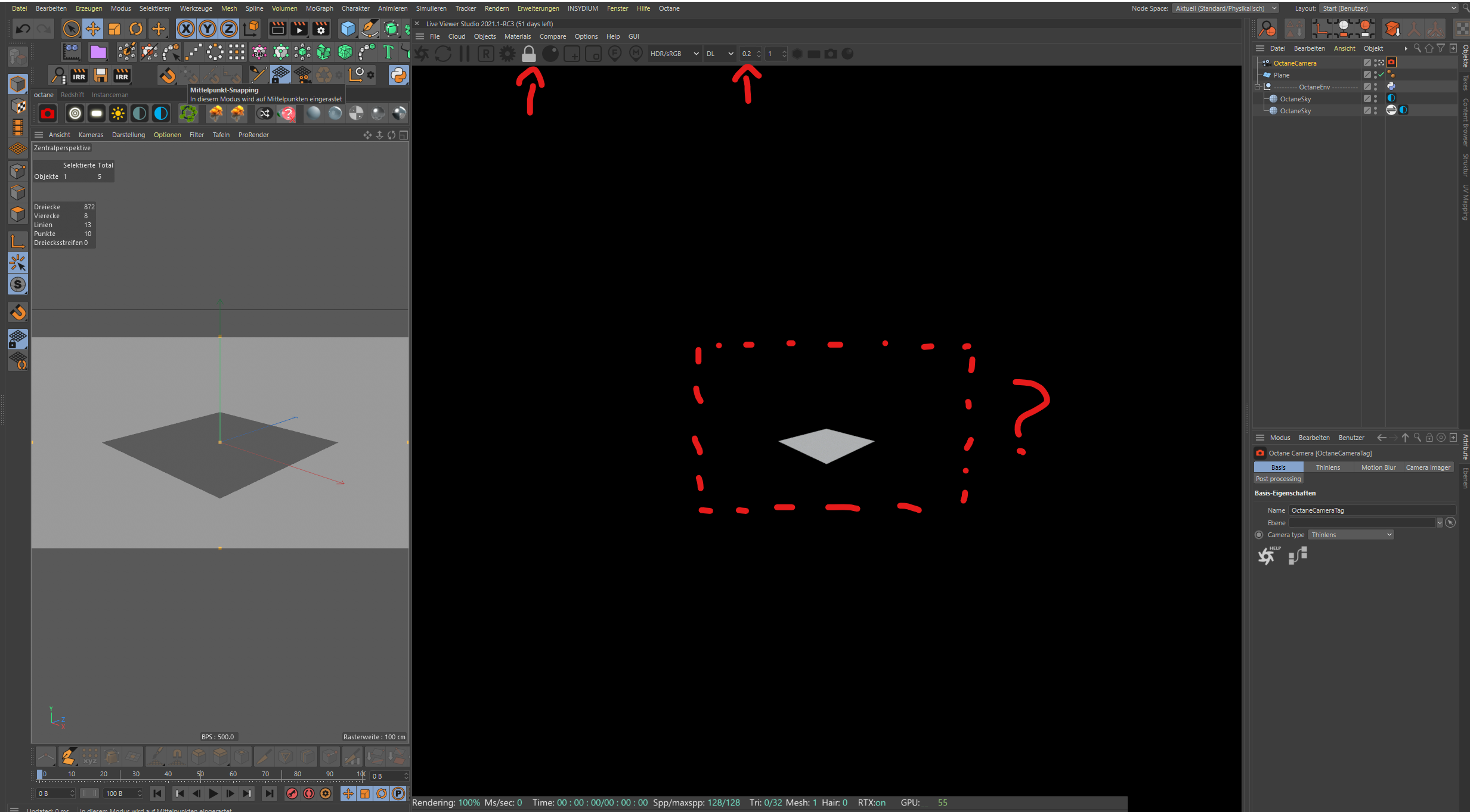1470x812 pixels.
Task: Click the Post processing tab button
Action: tap(1278, 479)
